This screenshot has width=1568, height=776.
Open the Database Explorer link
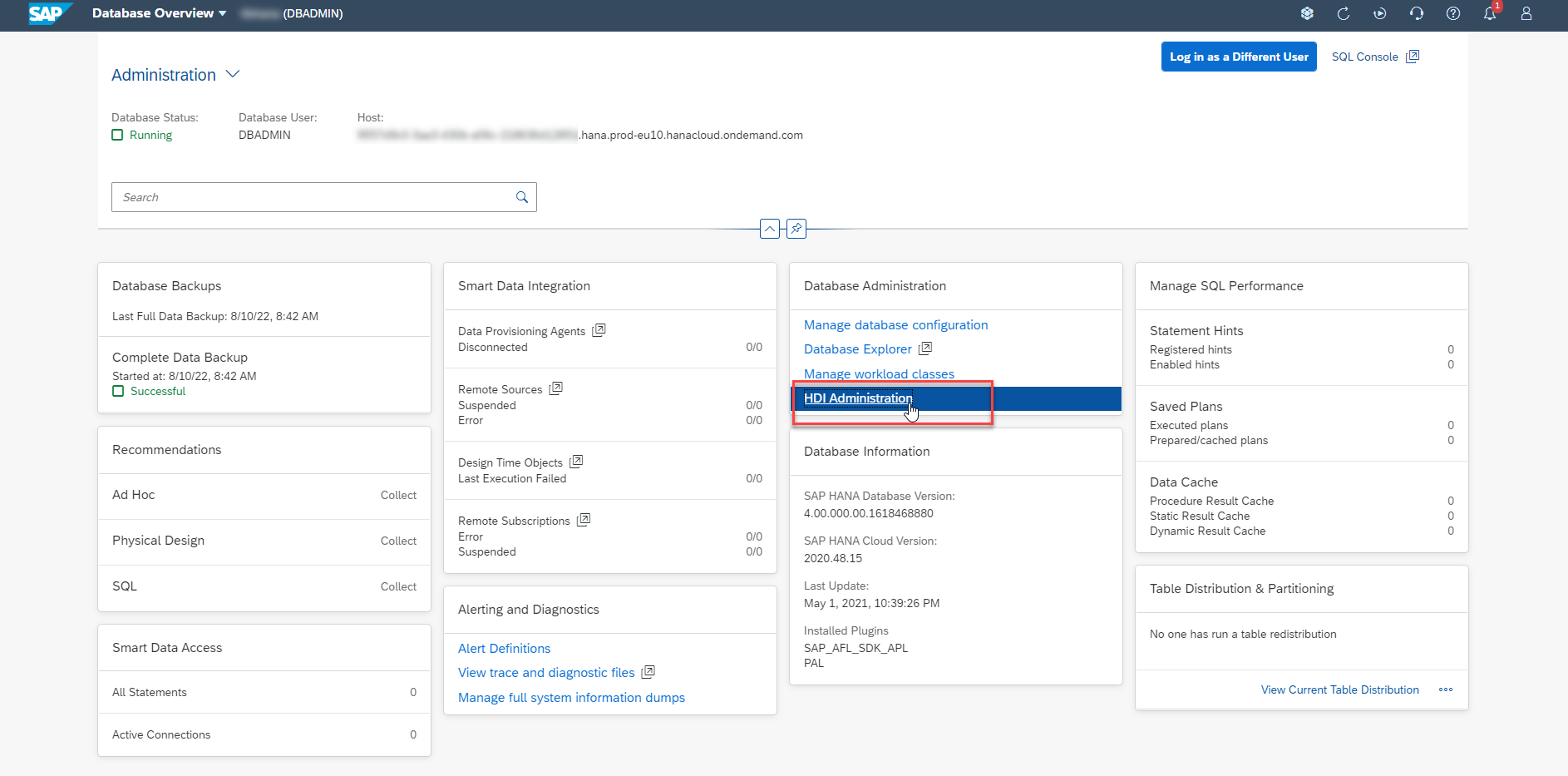pos(858,349)
